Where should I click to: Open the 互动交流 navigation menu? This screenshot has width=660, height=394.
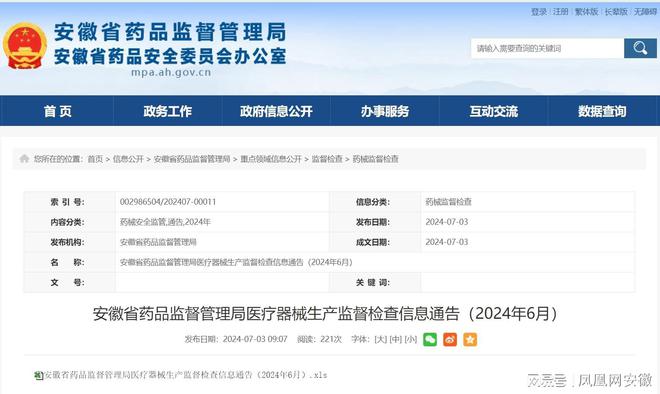pos(493,111)
